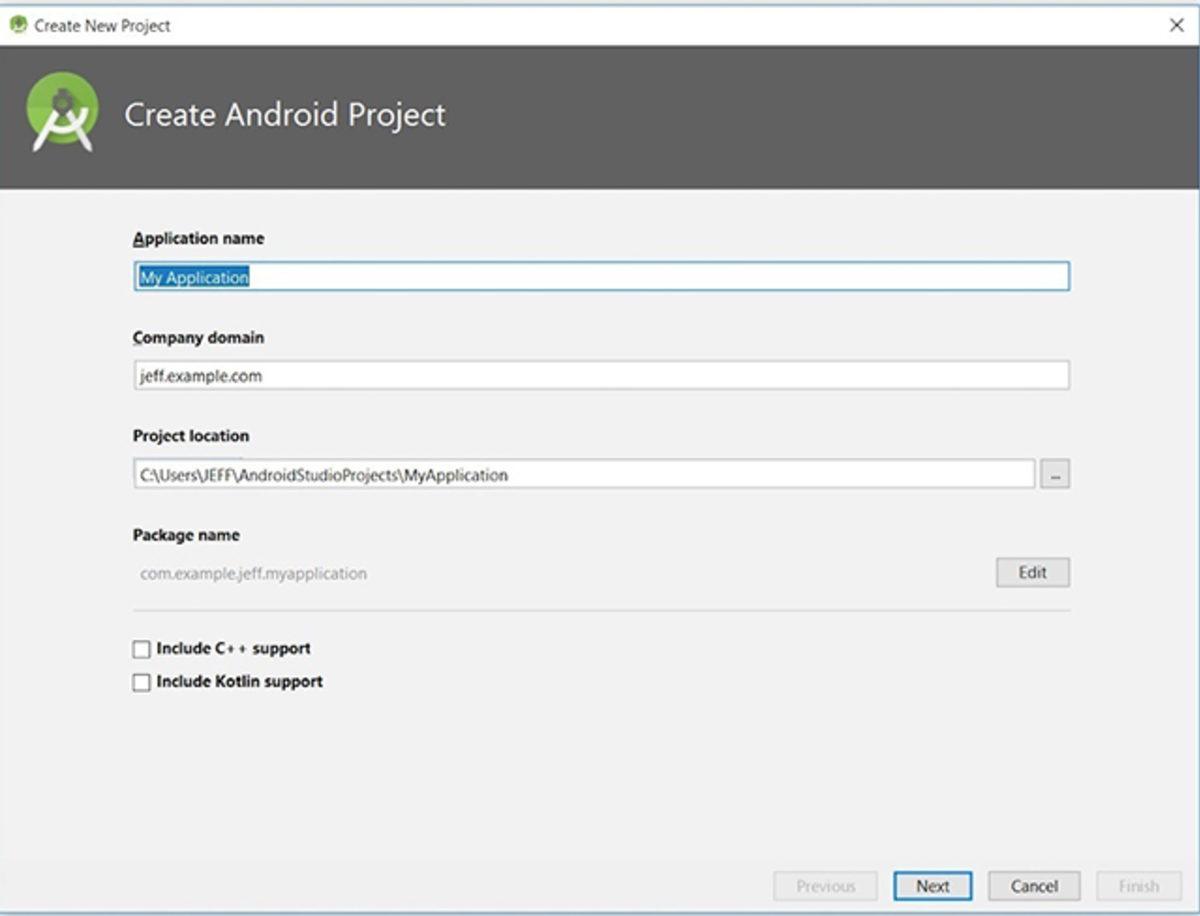Click the Application name label
Viewport: 1200px width, 916px height.
[199, 239]
